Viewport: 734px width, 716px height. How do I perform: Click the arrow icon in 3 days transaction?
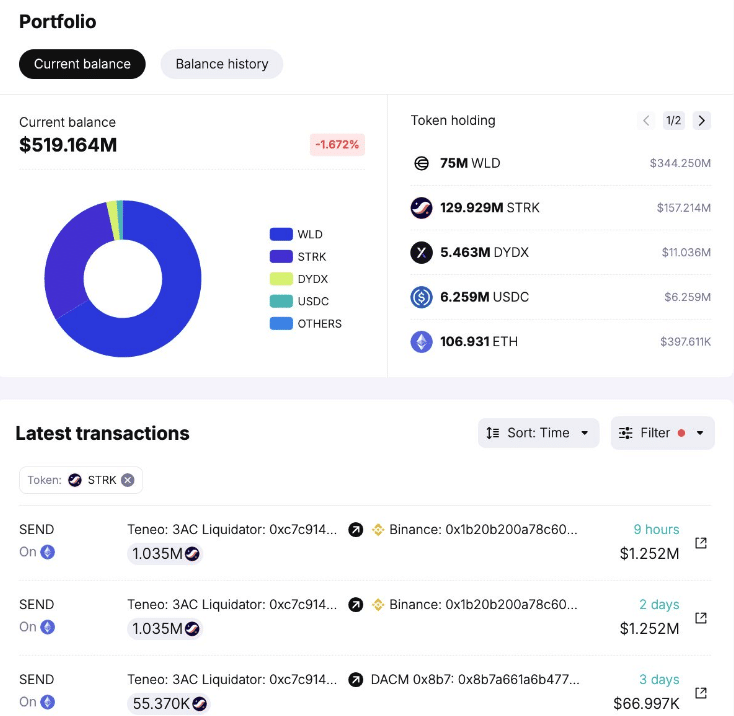pyautogui.click(x=356, y=679)
